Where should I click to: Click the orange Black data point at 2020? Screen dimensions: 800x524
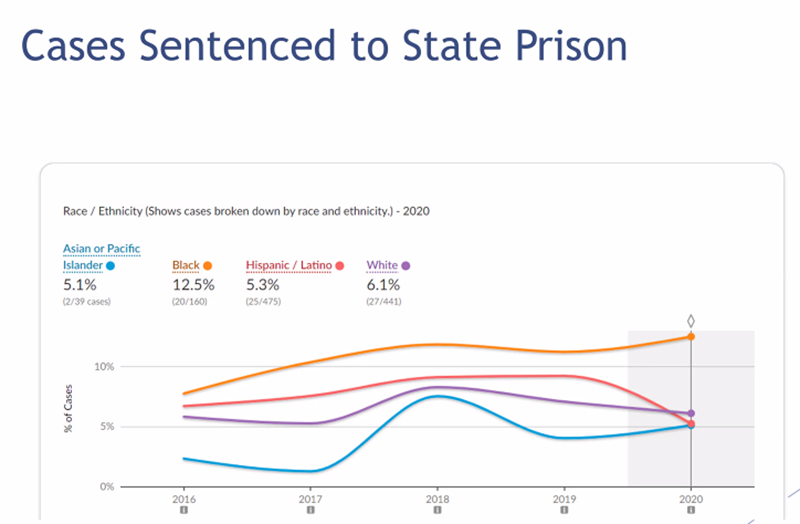point(691,337)
